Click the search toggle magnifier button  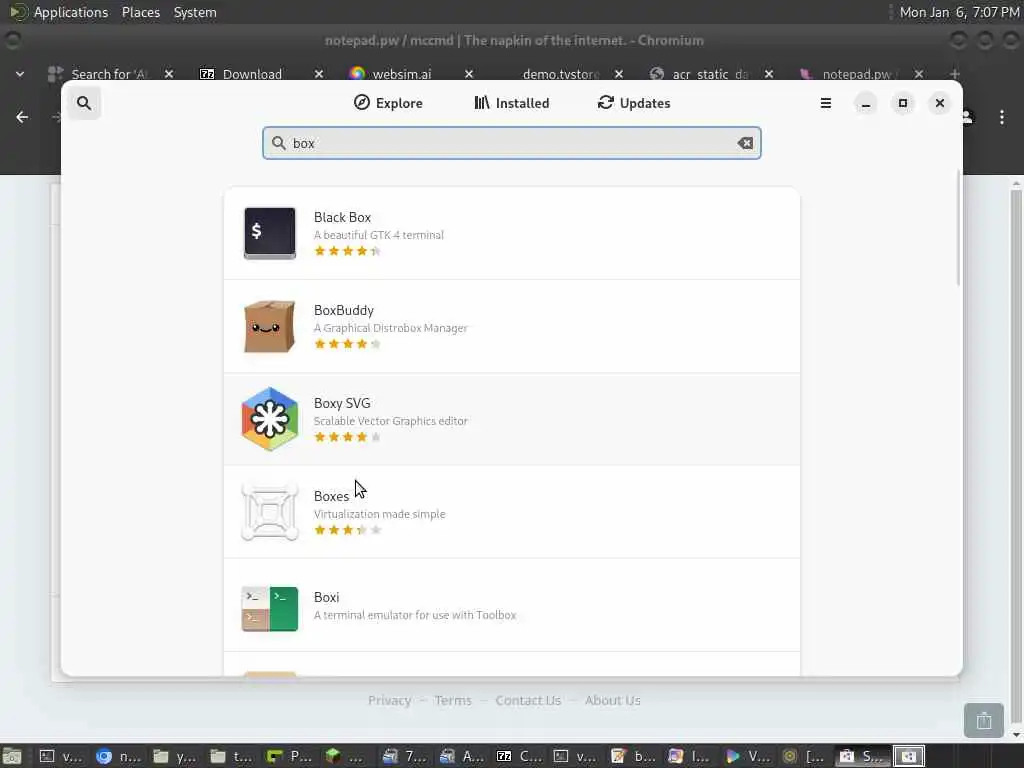point(84,103)
